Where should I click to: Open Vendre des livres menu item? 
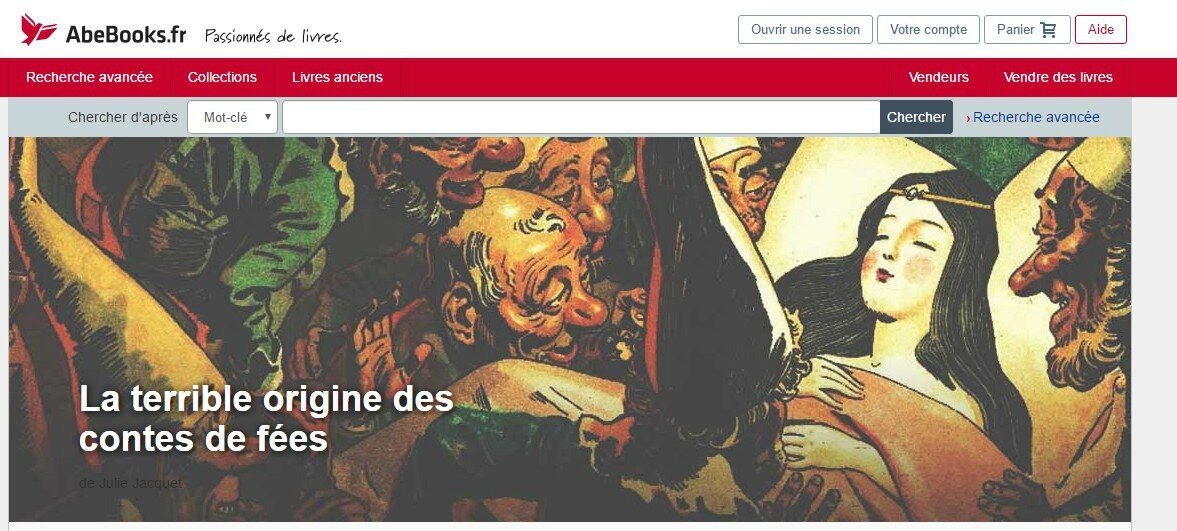click(1058, 77)
